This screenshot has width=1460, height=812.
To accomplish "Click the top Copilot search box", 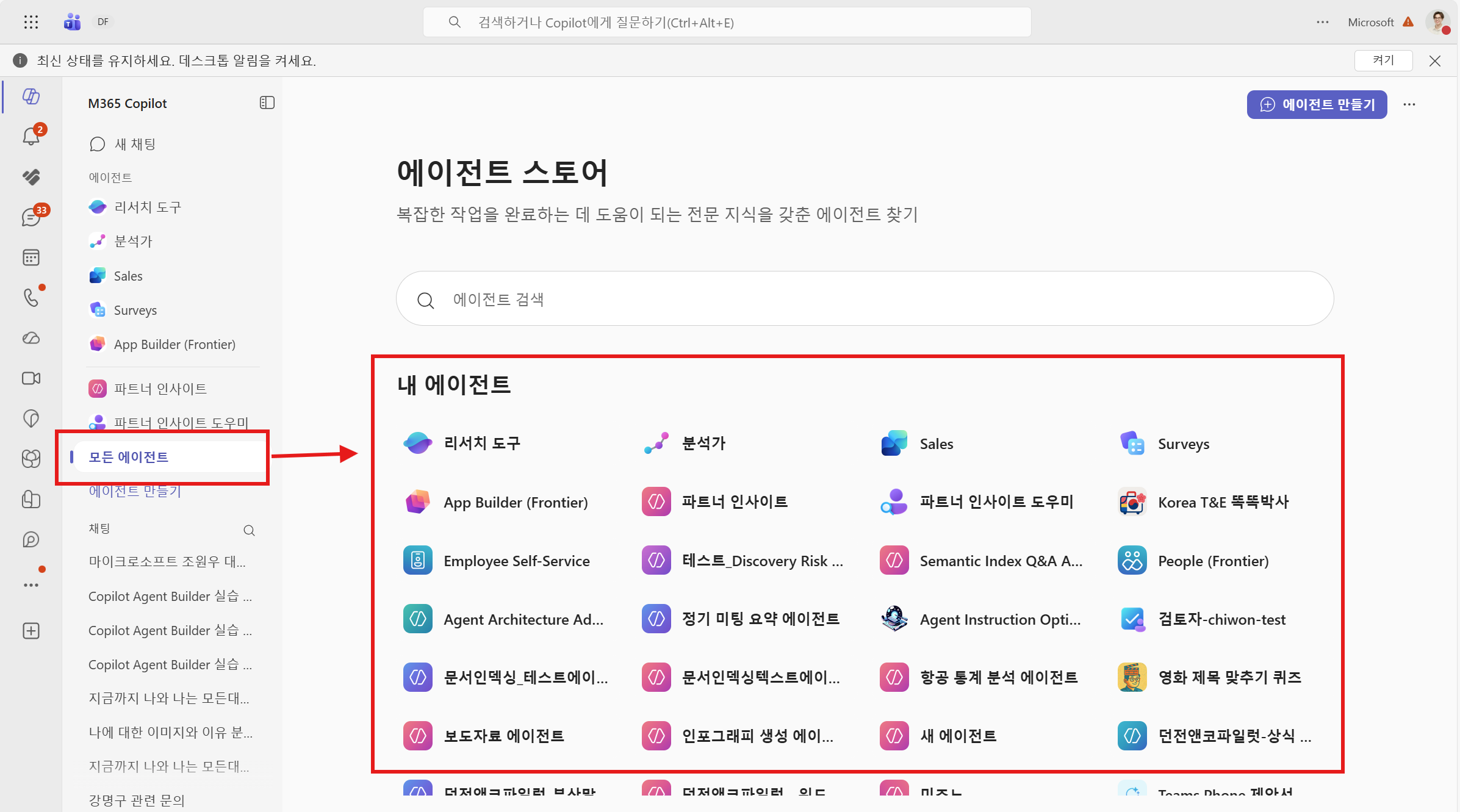I will click(727, 23).
